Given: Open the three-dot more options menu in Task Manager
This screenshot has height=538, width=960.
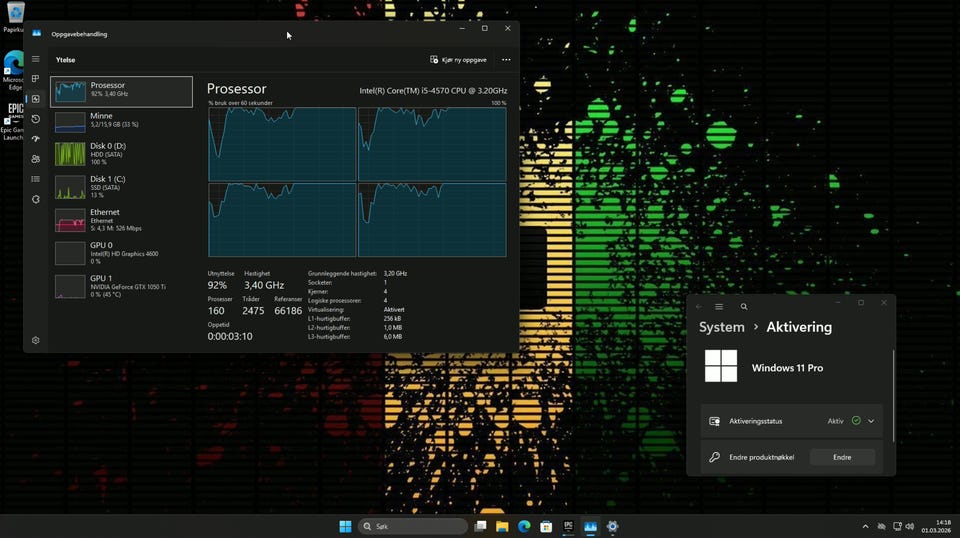Looking at the screenshot, I should click(x=506, y=60).
